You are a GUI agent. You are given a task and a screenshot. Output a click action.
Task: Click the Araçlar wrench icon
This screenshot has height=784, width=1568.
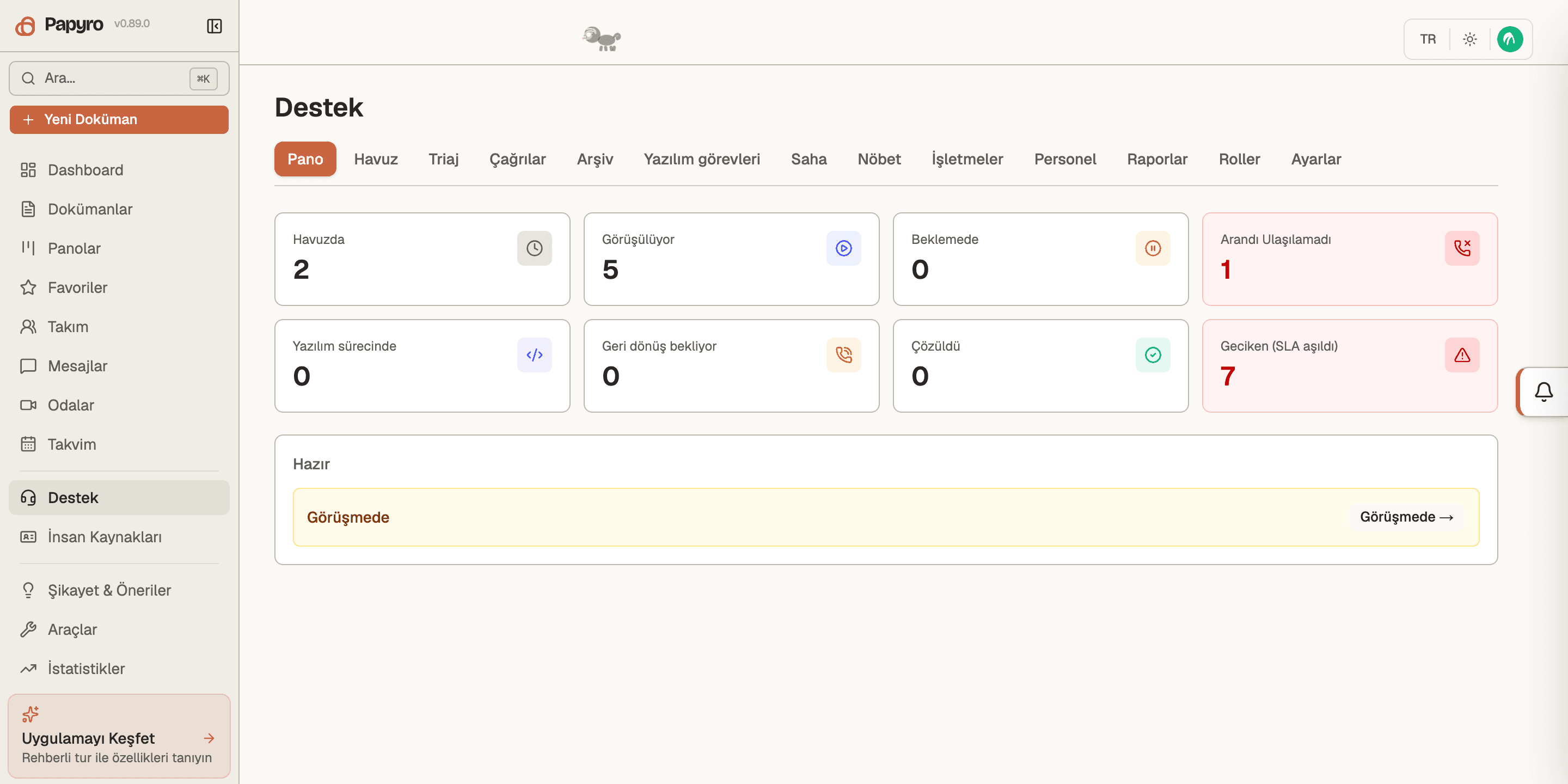click(x=28, y=629)
